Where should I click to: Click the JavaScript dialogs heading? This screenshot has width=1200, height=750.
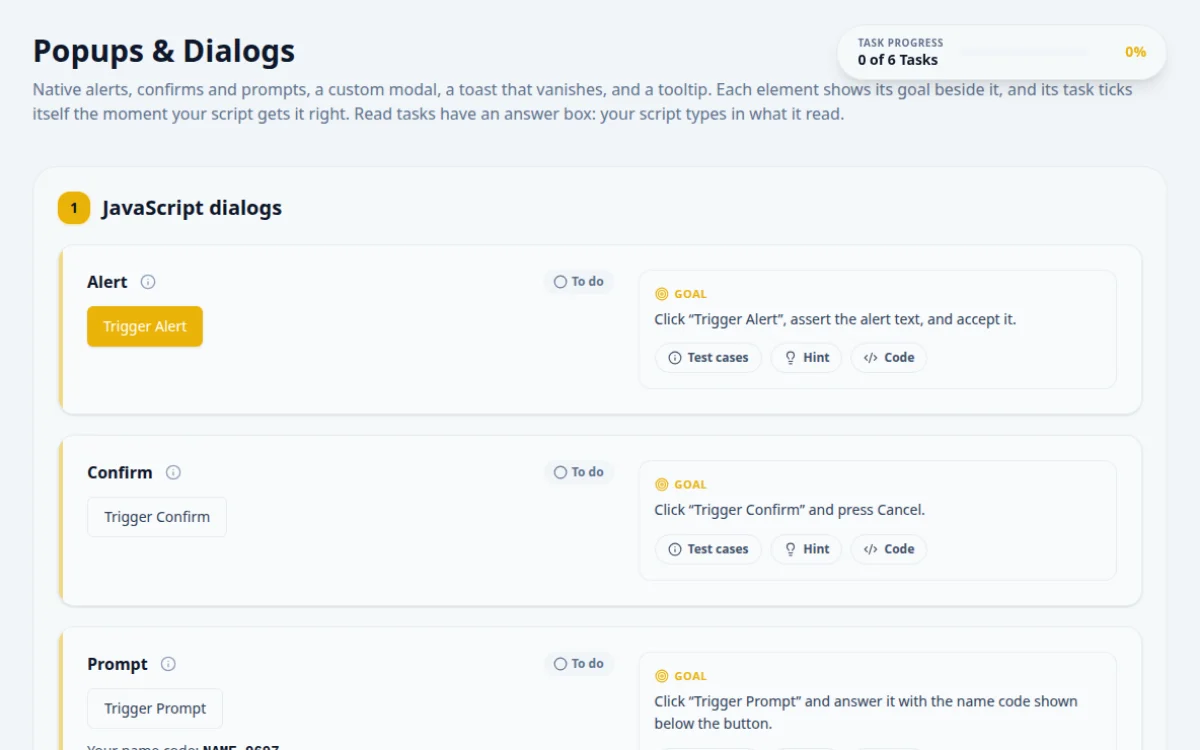click(192, 208)
